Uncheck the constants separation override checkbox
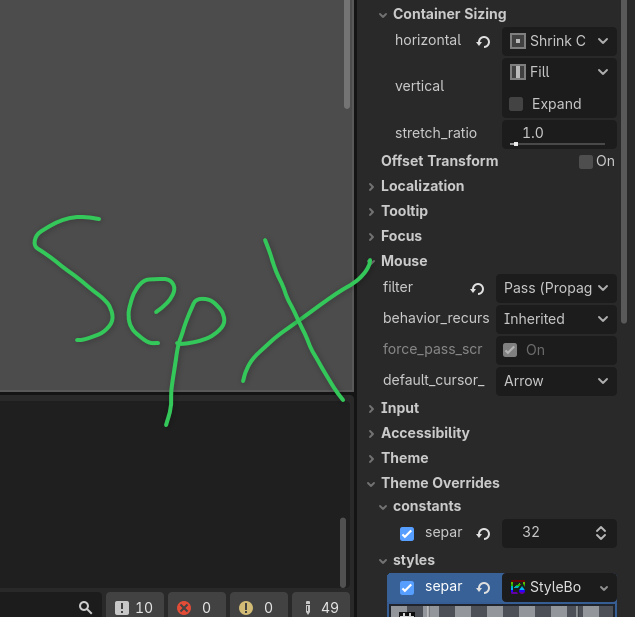The width and height of the screenshot is (635, 617). (407, 534)
